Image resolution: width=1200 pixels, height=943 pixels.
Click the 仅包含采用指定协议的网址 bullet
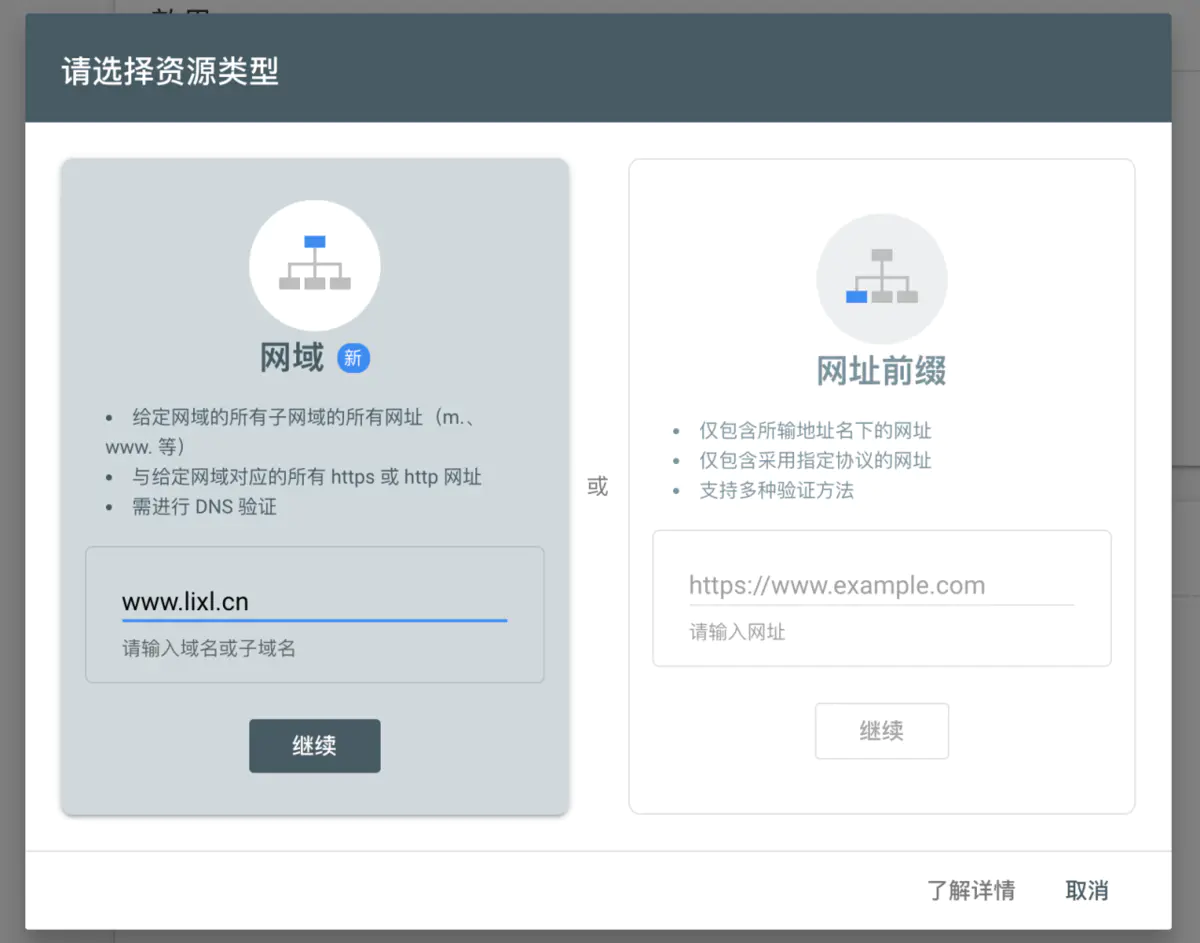point(815,461)
